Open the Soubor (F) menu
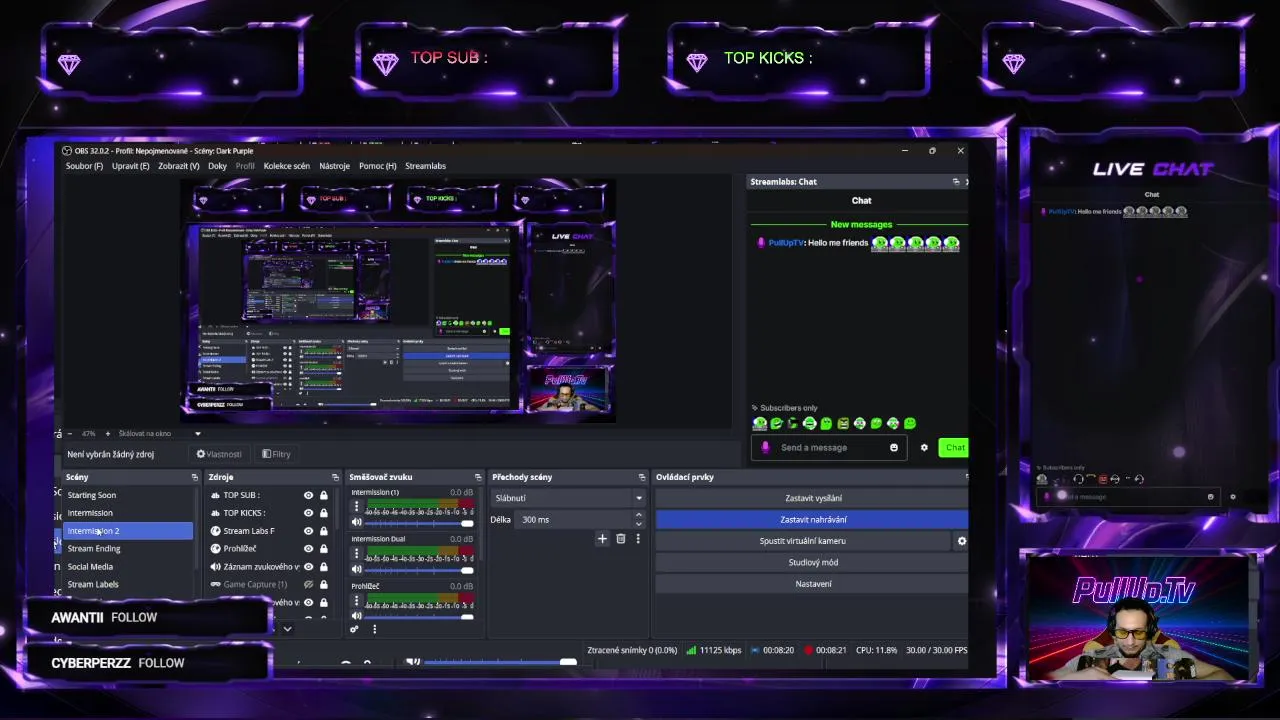1280x720 pixels. [x=84, y=166]
